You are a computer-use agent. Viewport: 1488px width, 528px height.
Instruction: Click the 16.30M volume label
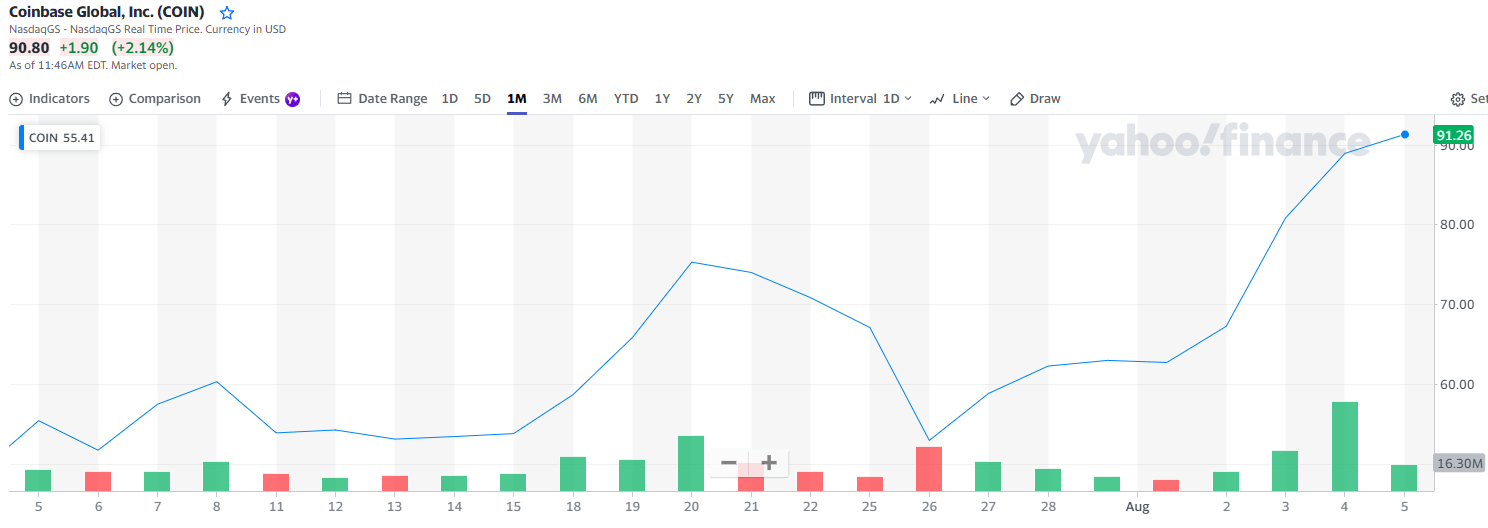(1459, 464)
